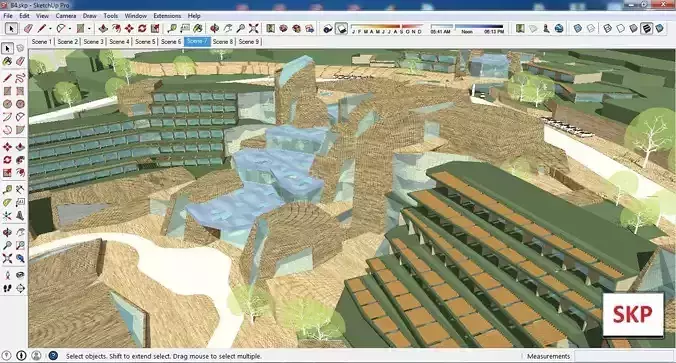
Task: Switch to Monochrome face style
Action: tap(660, 28)
